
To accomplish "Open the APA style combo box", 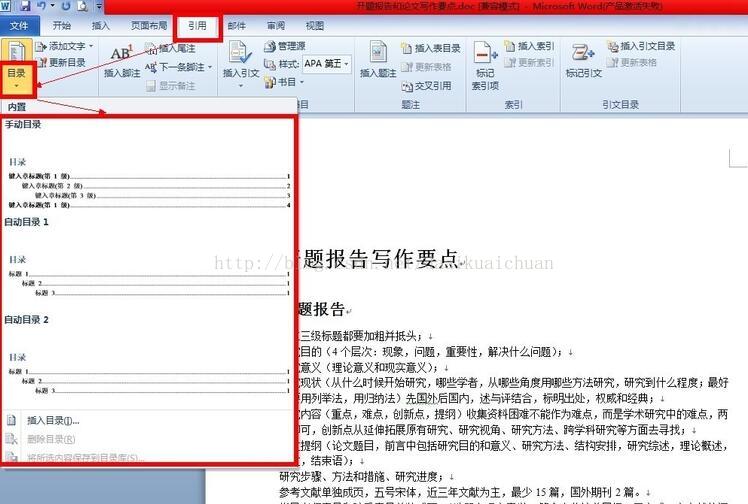I will (x=327, y=63).
